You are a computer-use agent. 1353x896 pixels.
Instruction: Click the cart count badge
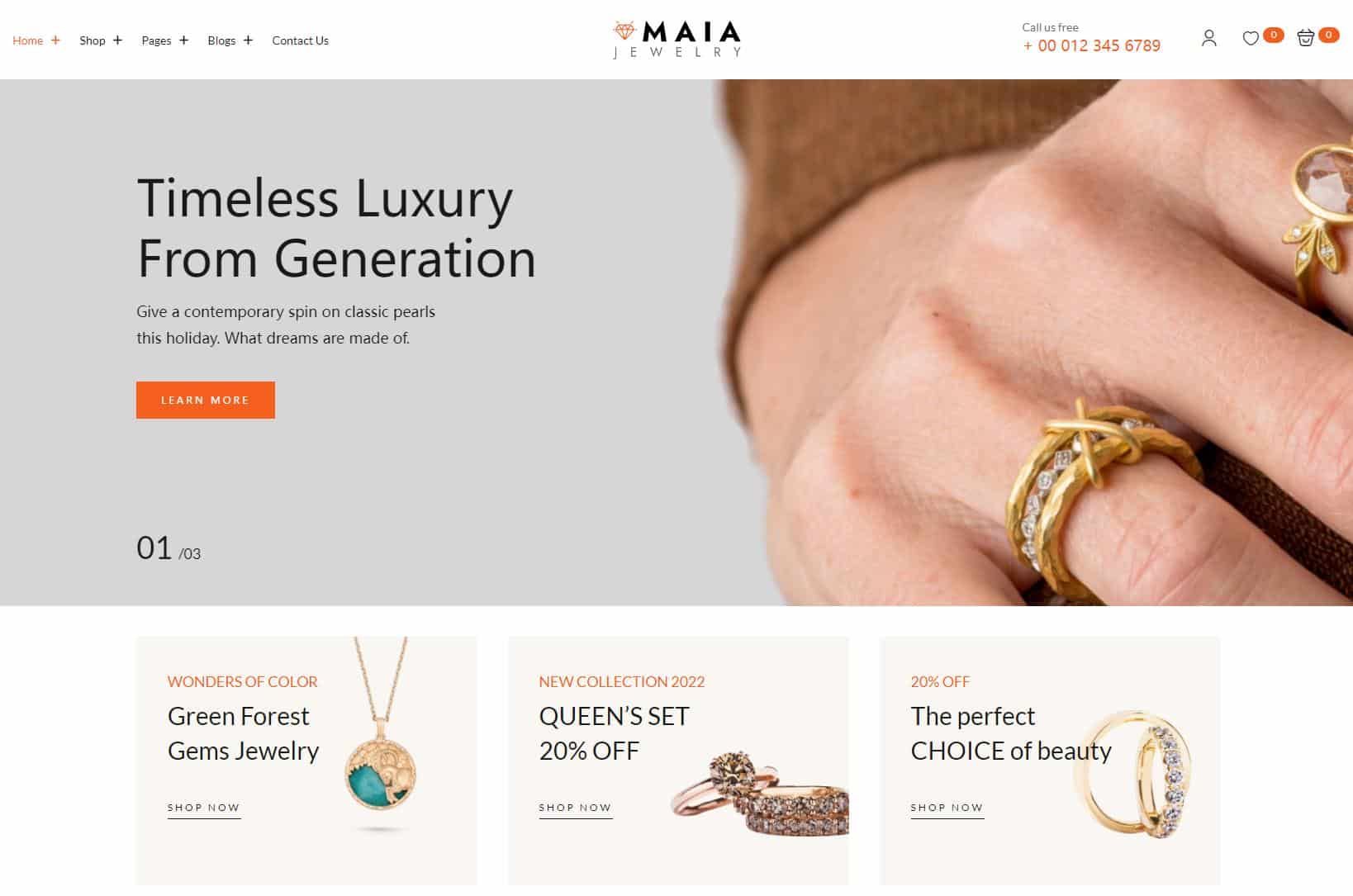coord(1328,35)
